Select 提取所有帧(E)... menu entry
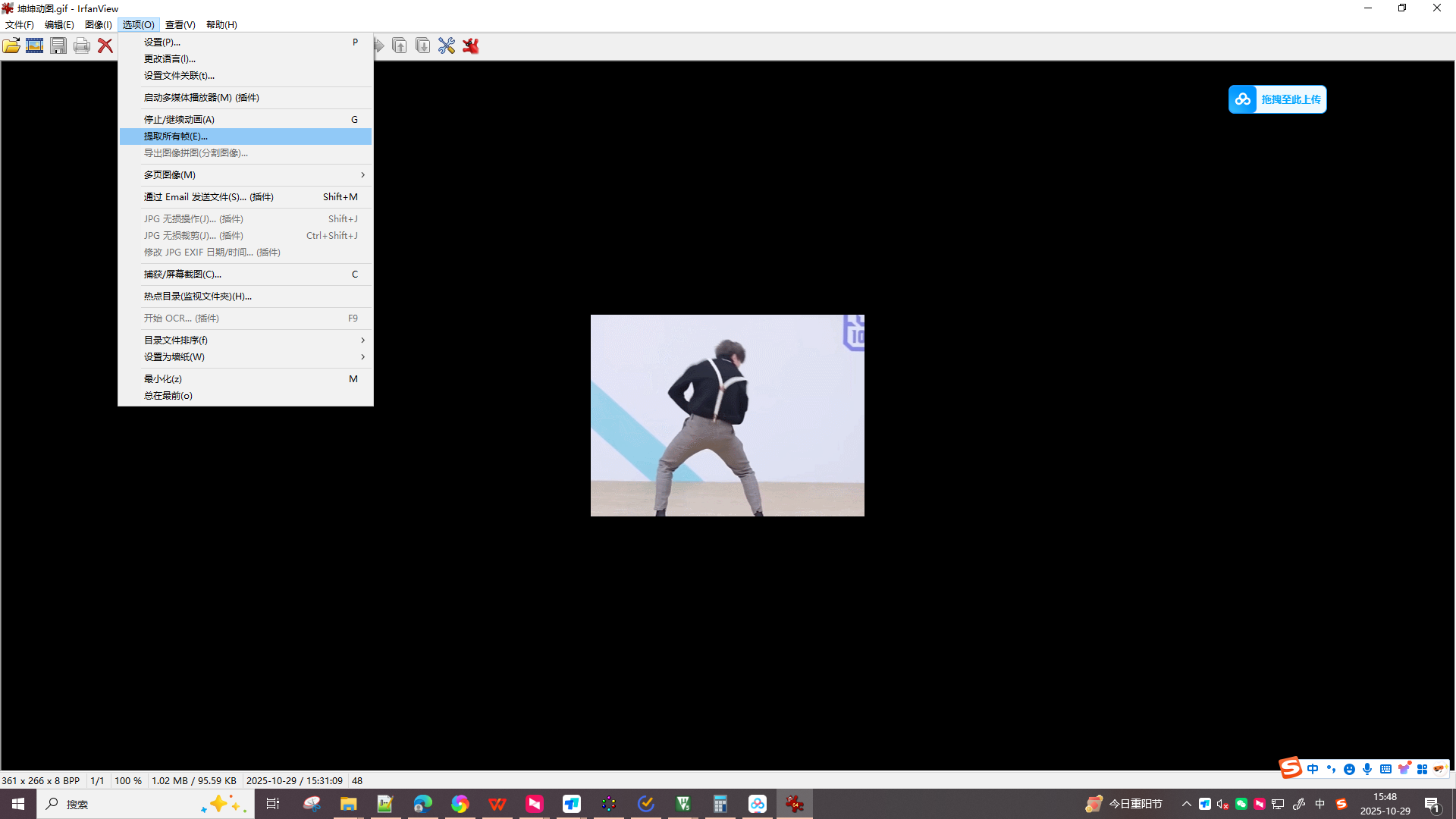 176,136
